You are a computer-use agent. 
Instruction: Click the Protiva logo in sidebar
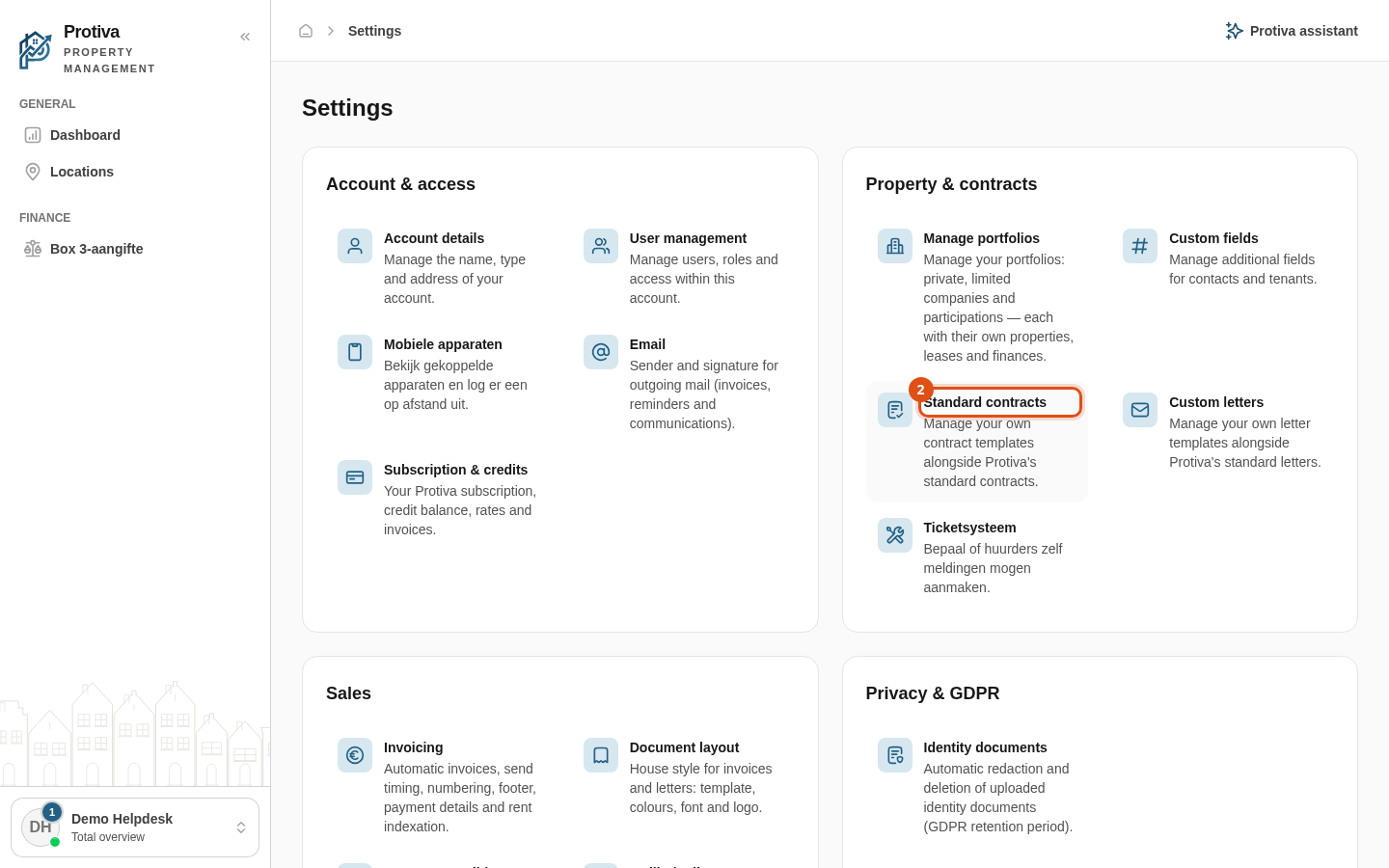click(x=36, y=50)
